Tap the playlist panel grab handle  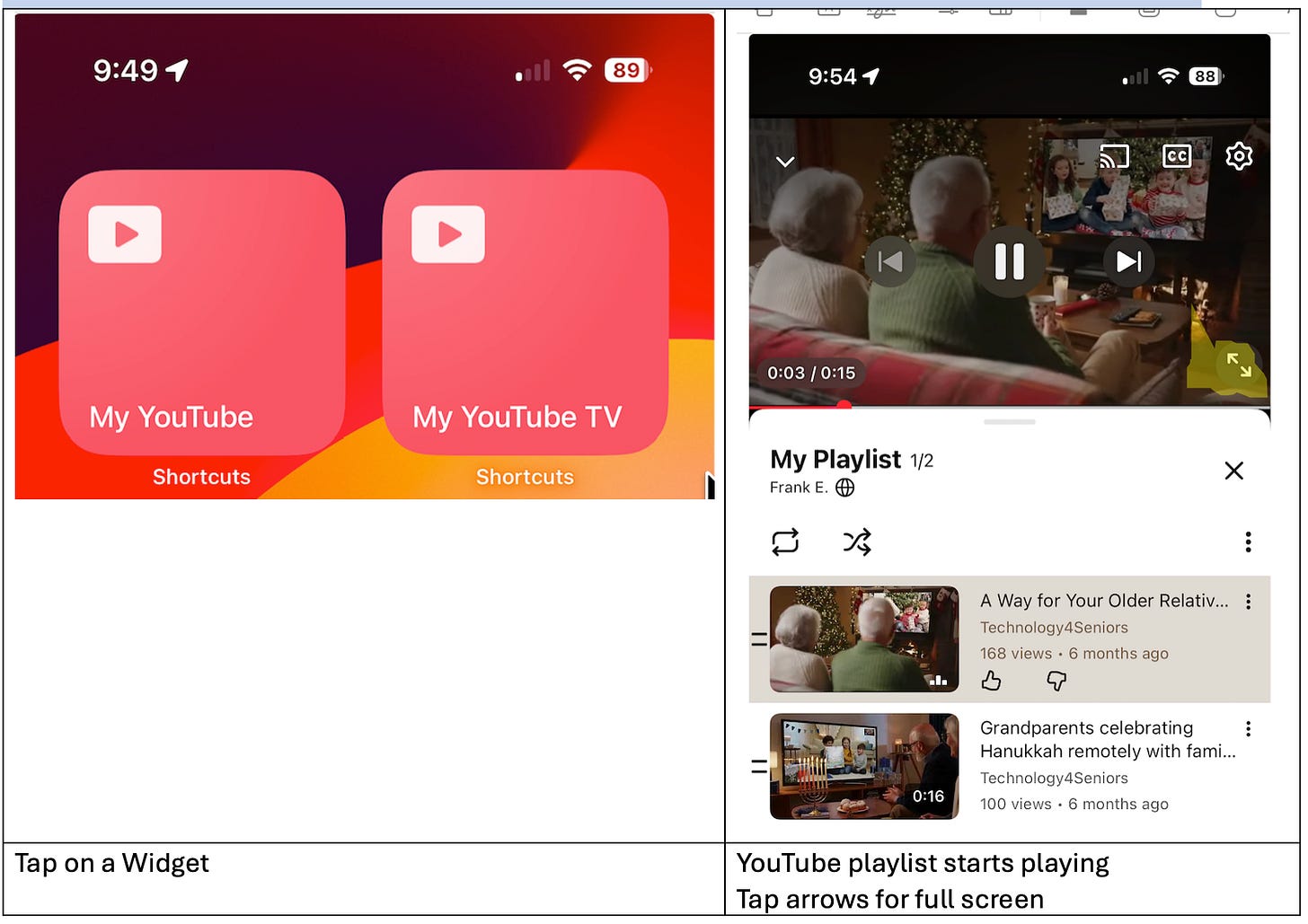[x=1010, y=421]
